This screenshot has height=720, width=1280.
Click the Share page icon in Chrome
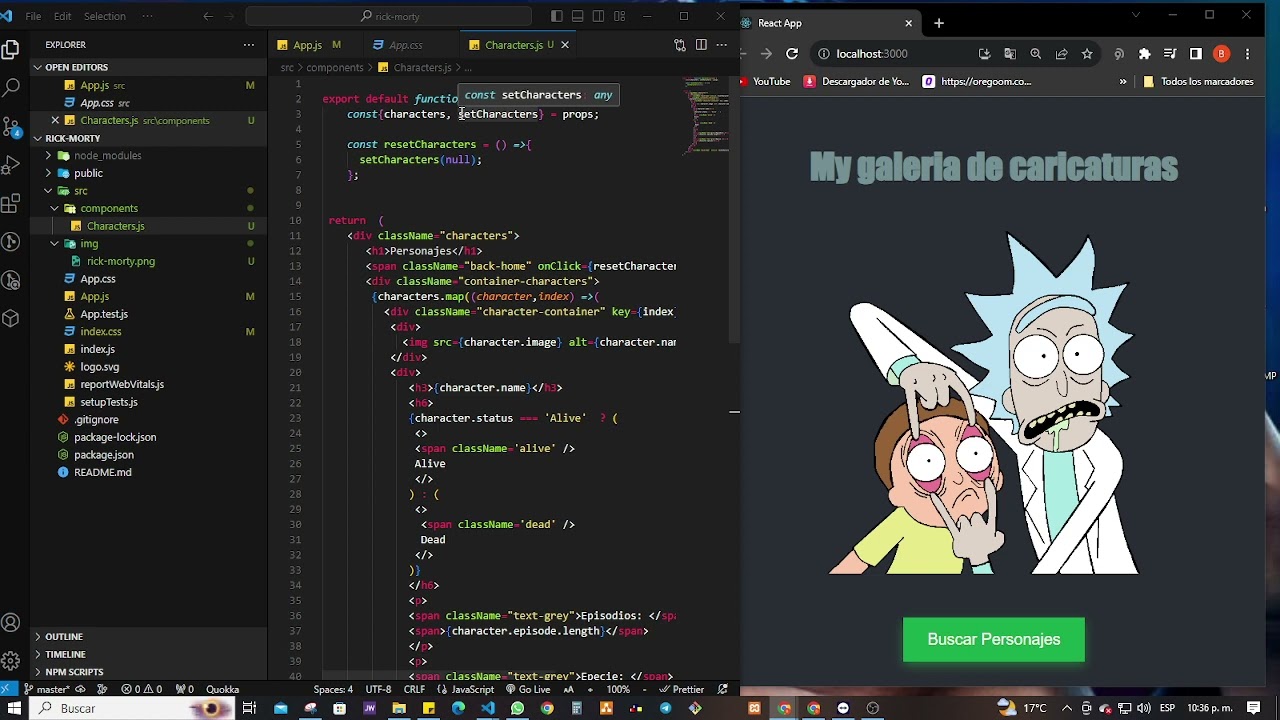pyautogui.click(x=1061, y=54)
